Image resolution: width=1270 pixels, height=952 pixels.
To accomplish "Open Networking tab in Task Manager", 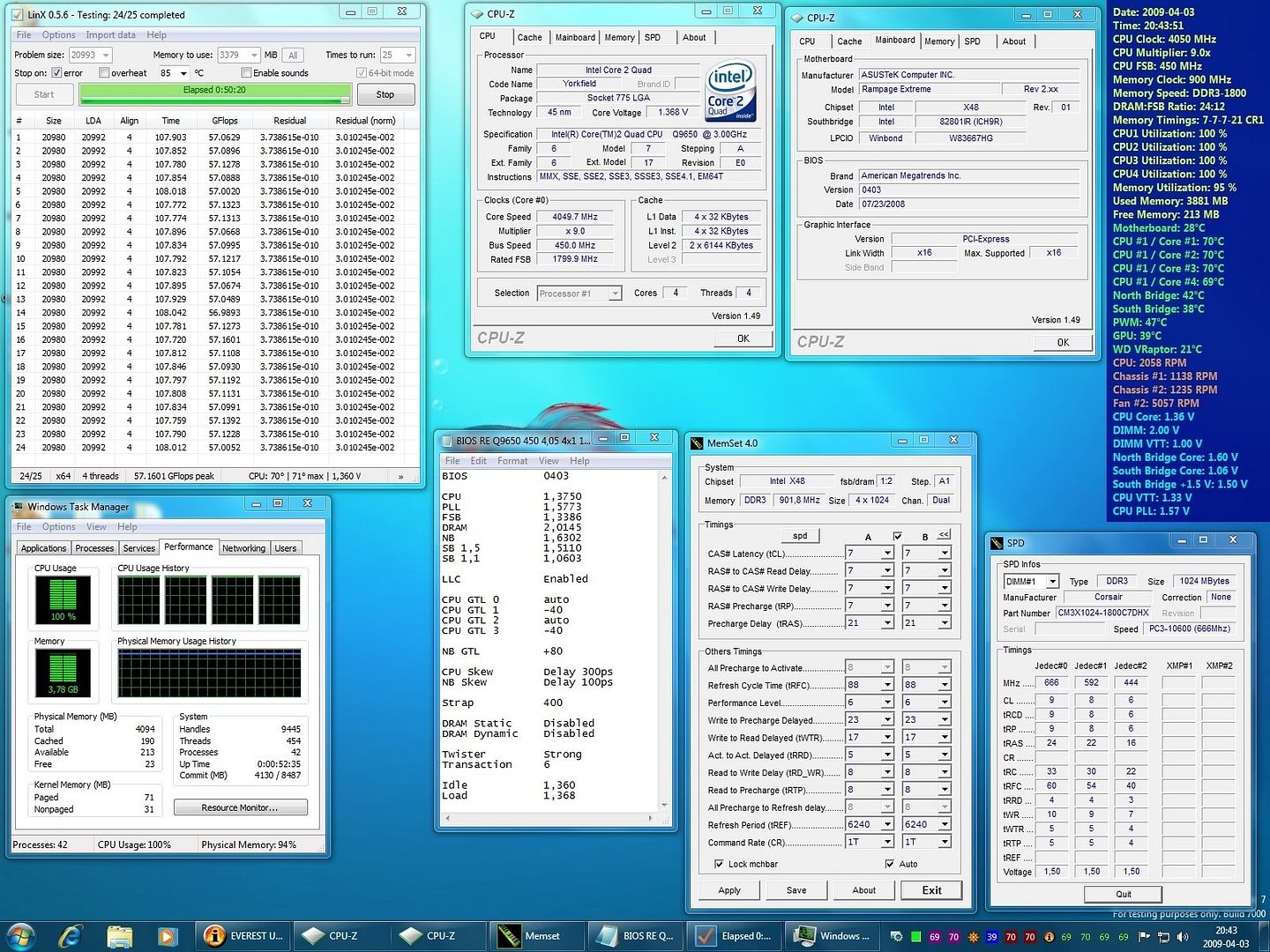I will pos(243,548).
